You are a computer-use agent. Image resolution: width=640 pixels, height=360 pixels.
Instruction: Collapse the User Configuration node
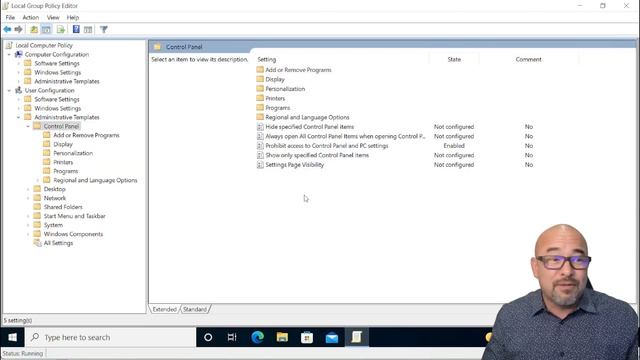click(x=9, y=90)
